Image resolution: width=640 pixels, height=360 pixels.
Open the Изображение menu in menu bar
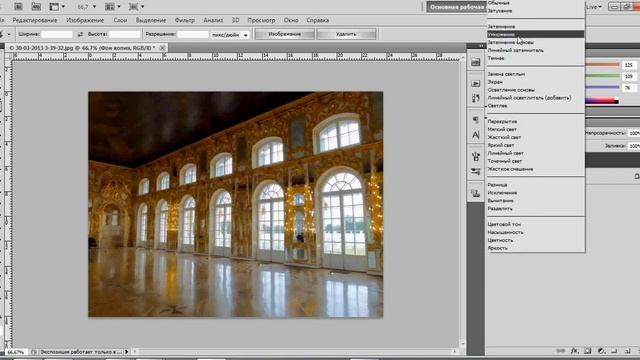[85, 20]
